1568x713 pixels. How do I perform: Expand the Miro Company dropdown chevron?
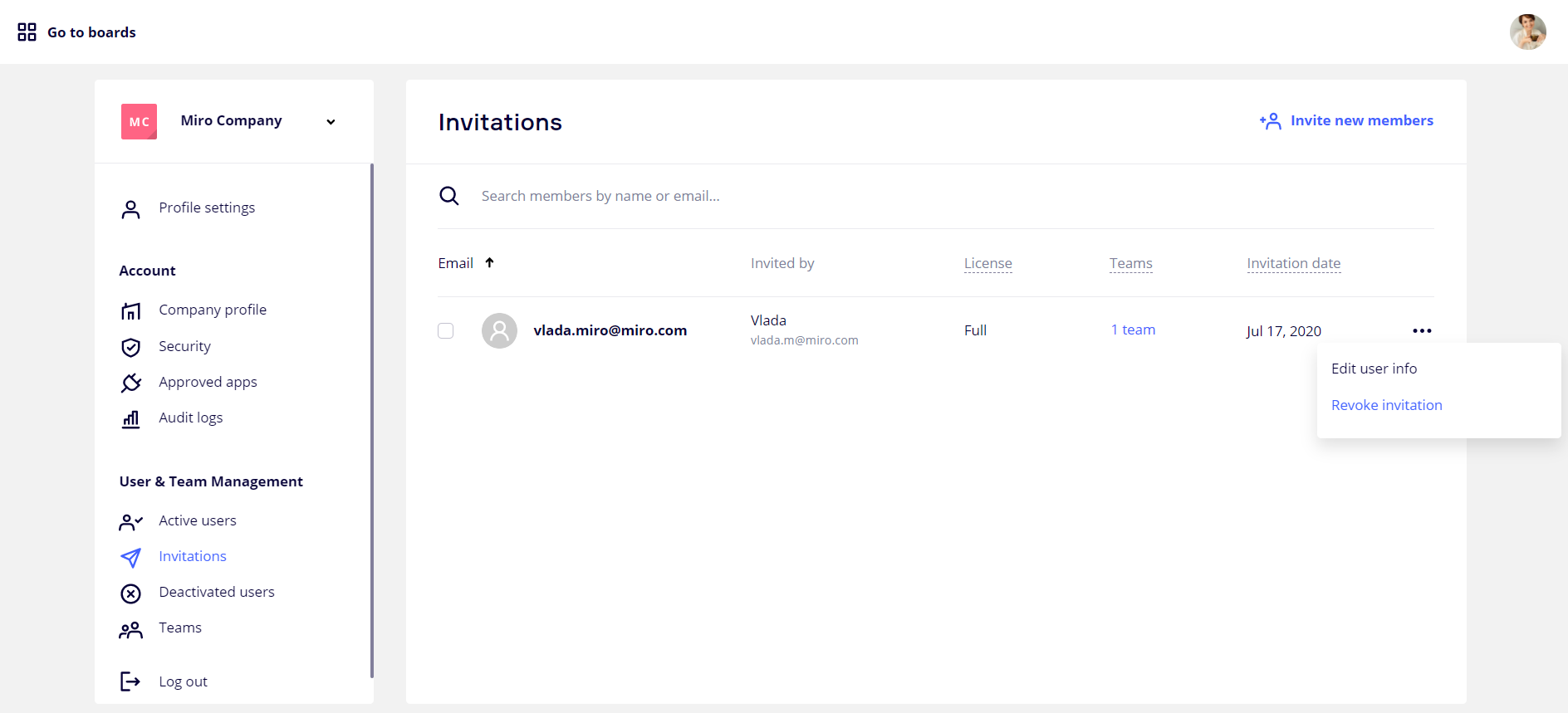pyautogui.click(x=331, y=122)
